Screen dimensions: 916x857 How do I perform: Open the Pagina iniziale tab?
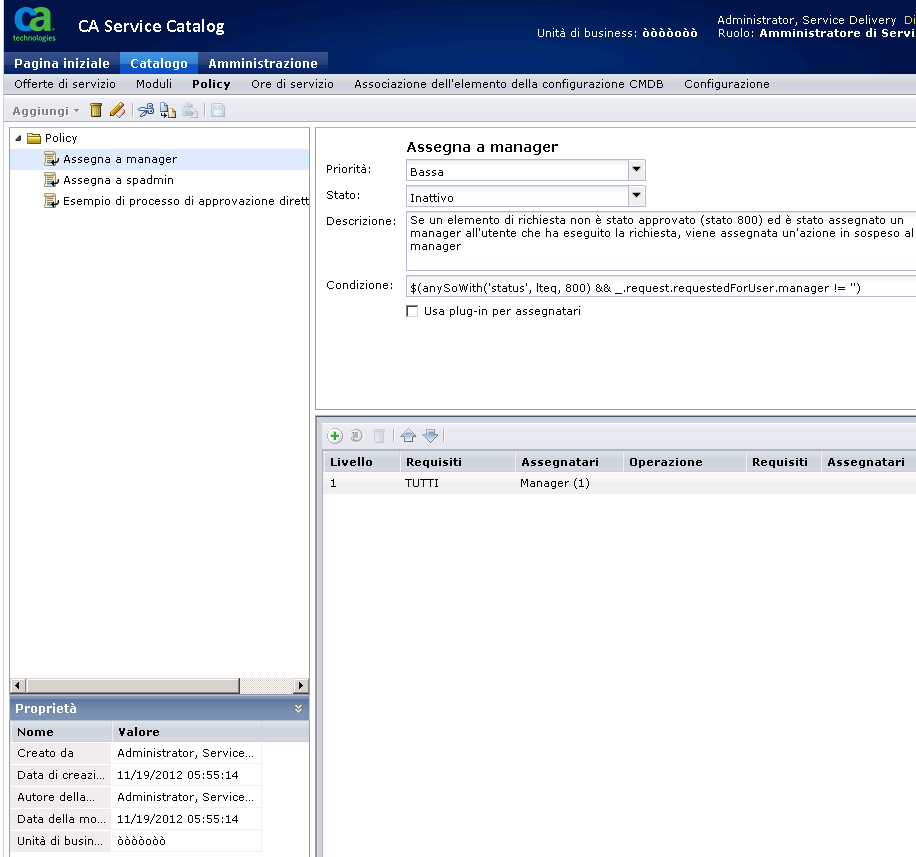point(62,63)
